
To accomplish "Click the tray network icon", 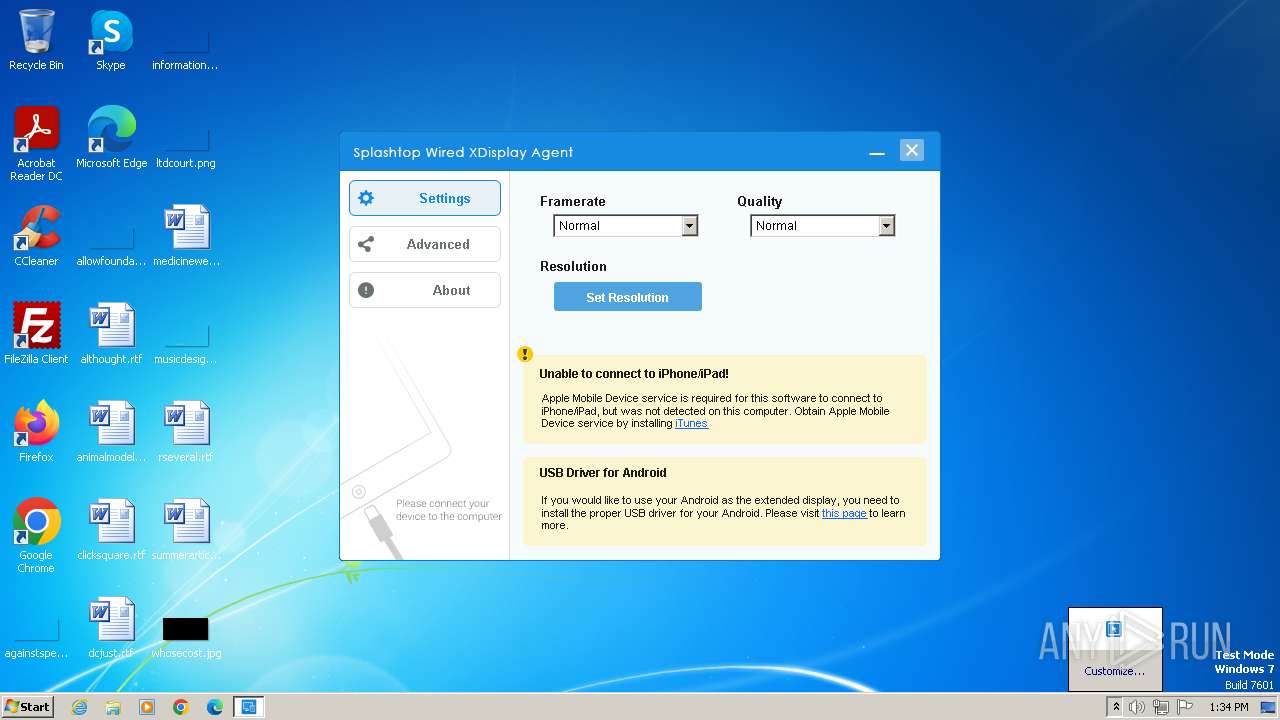I will click(x=1161, y=707).
